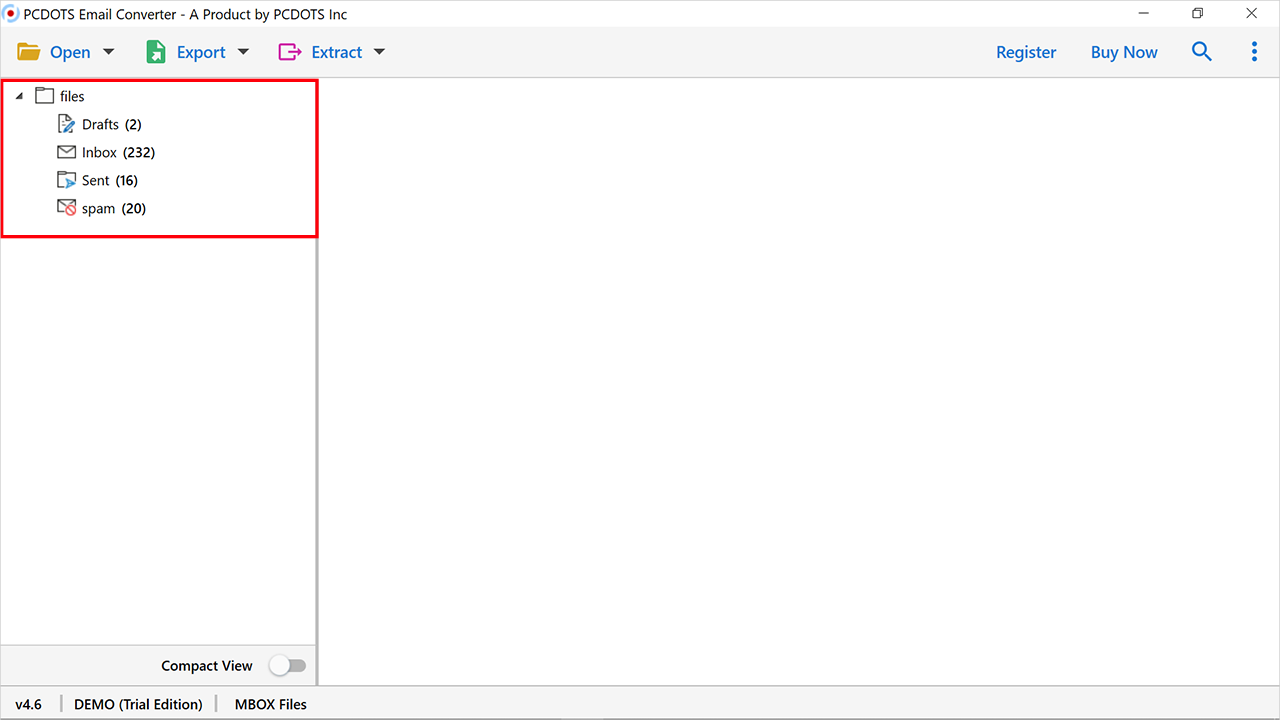Collapse the files tree node arrow
1280x720 pixels.
(19, 96)
